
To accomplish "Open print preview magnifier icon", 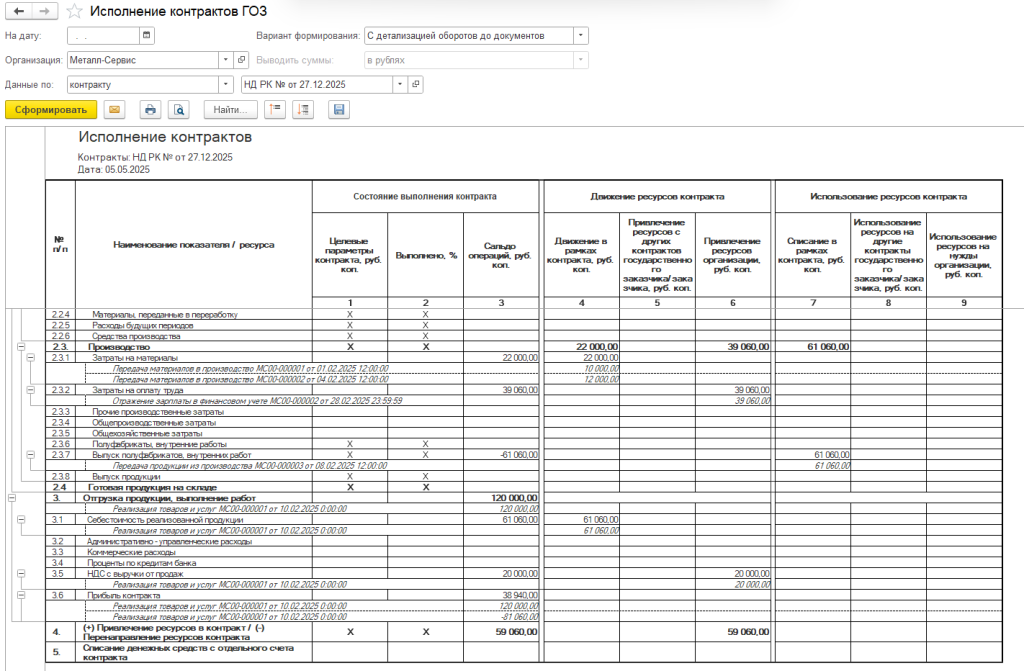I will (x=178, y=110).
